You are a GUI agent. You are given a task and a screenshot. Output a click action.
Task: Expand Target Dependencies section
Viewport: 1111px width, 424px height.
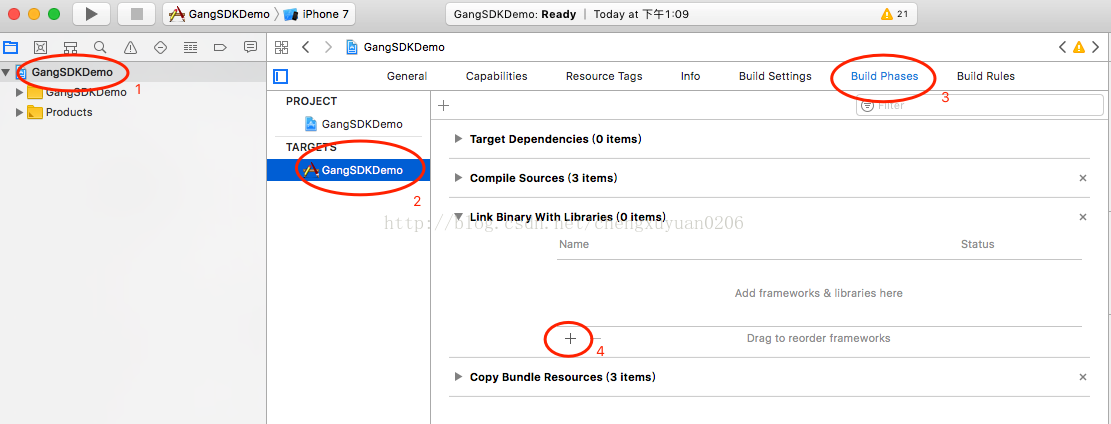tap(459, 139)
